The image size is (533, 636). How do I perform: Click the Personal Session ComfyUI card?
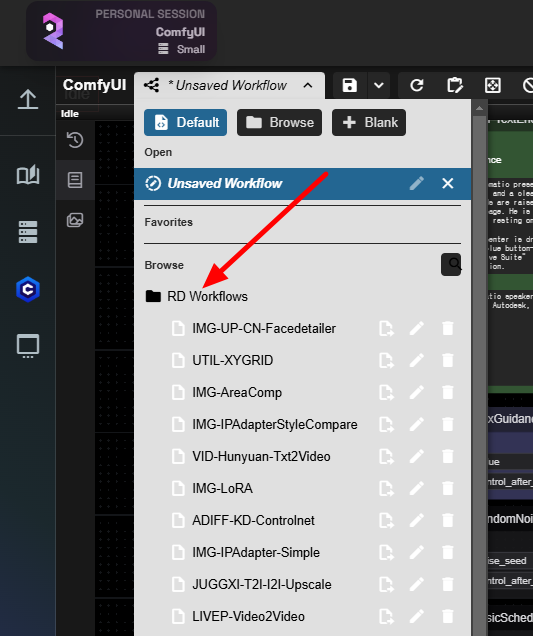[x=121, y=31]
